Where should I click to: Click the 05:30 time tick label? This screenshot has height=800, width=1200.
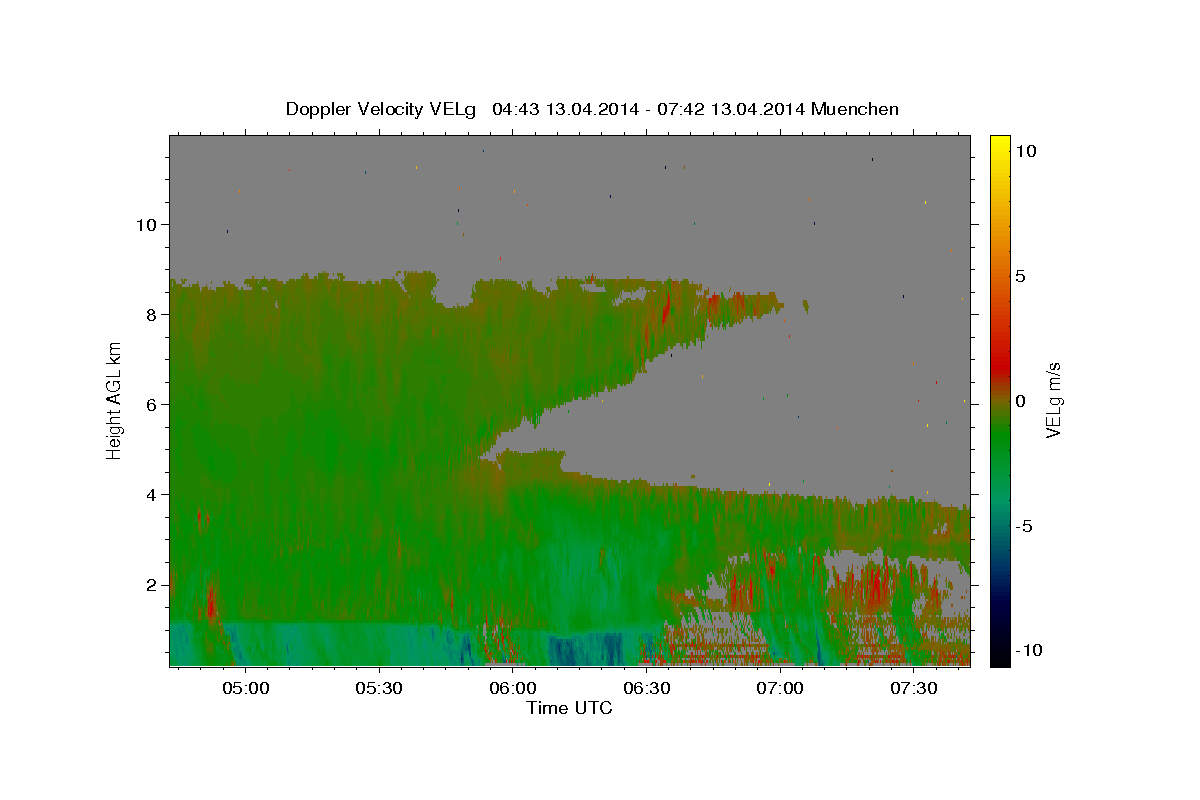coord(379,688)
